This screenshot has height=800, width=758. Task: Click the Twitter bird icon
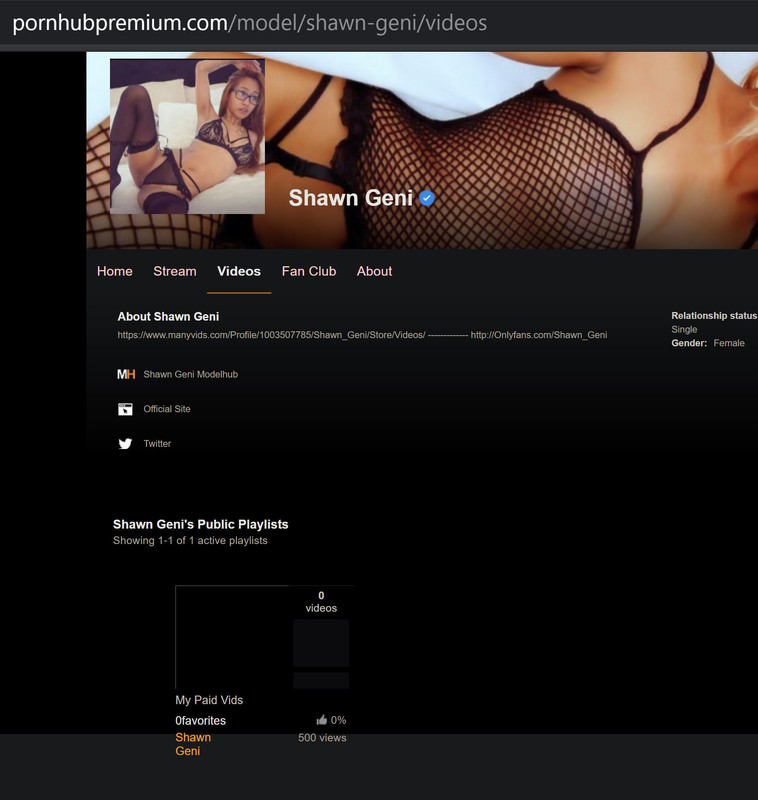click(125, 444)
